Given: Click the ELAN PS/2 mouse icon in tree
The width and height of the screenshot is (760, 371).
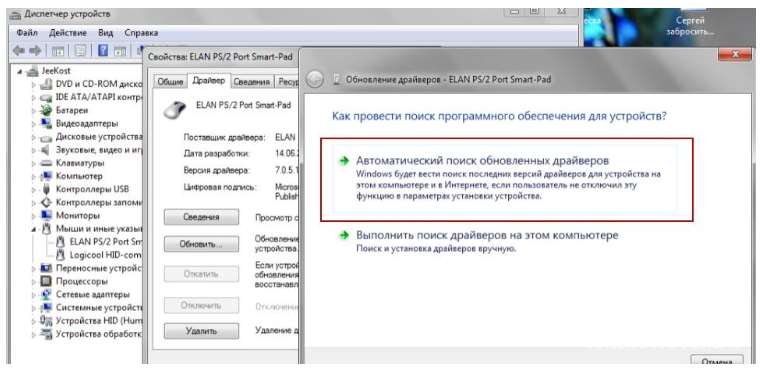Looking at the screenshot, I should point(61,241).
